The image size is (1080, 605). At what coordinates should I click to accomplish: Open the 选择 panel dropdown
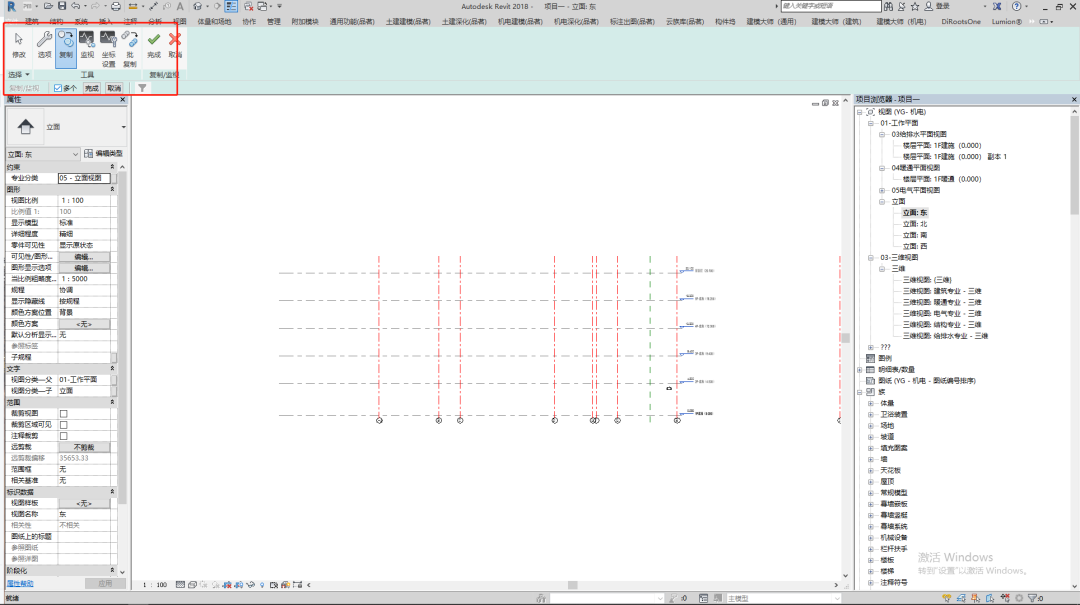[x=19, y=74]
